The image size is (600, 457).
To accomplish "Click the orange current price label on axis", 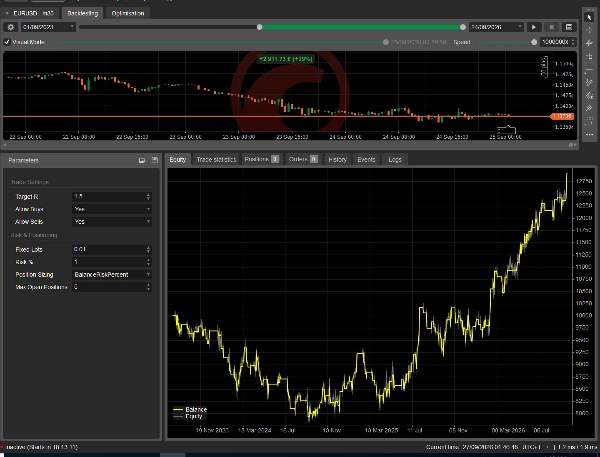I will 562,116.
